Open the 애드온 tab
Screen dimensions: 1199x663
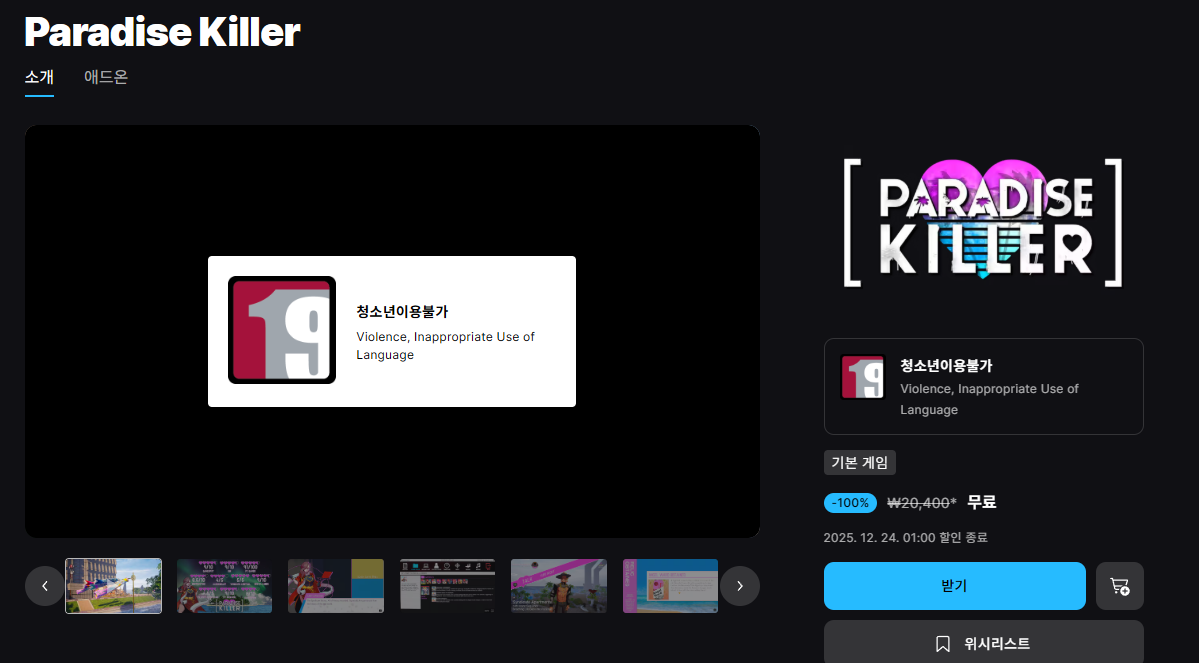(x=106, y=77)
